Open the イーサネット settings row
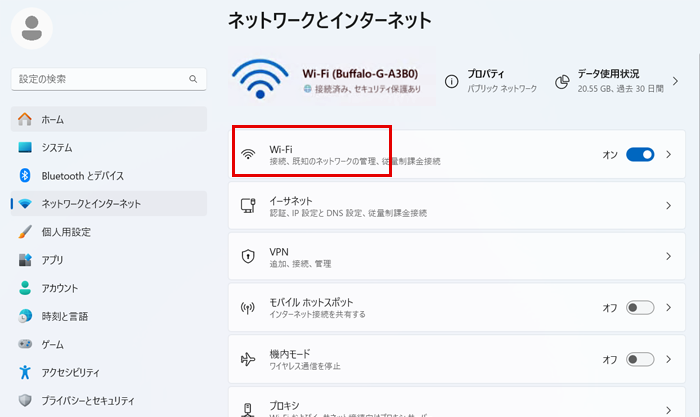The image size is (700, 417). point(457,206)
